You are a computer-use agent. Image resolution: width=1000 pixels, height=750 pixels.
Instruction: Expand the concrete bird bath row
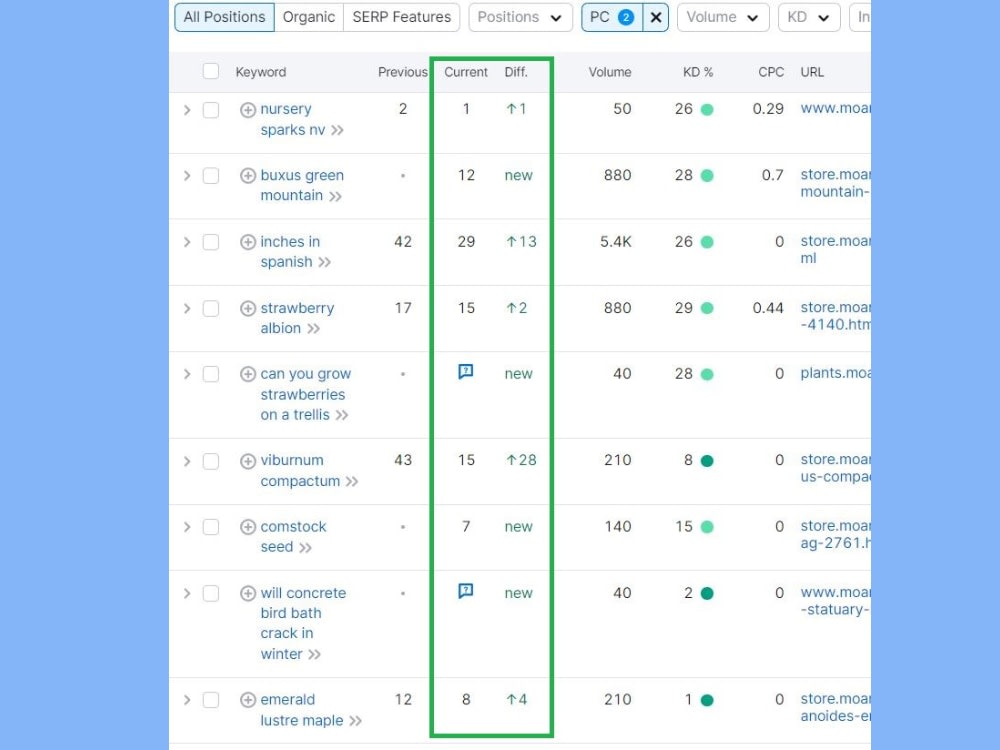pos(187,594)
